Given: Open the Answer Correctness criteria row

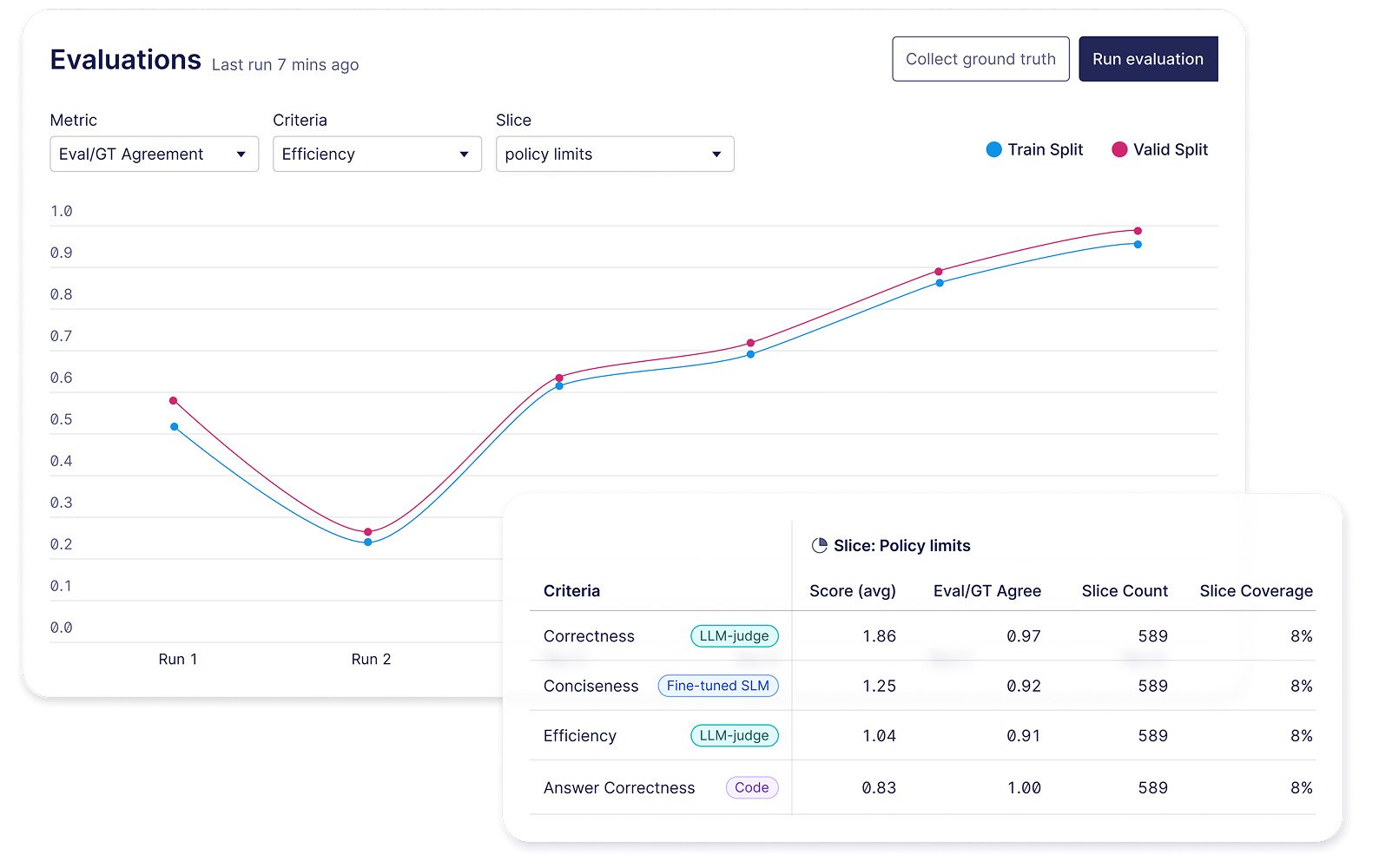Looking at the screenshot, I should click(x=922, y=787).
